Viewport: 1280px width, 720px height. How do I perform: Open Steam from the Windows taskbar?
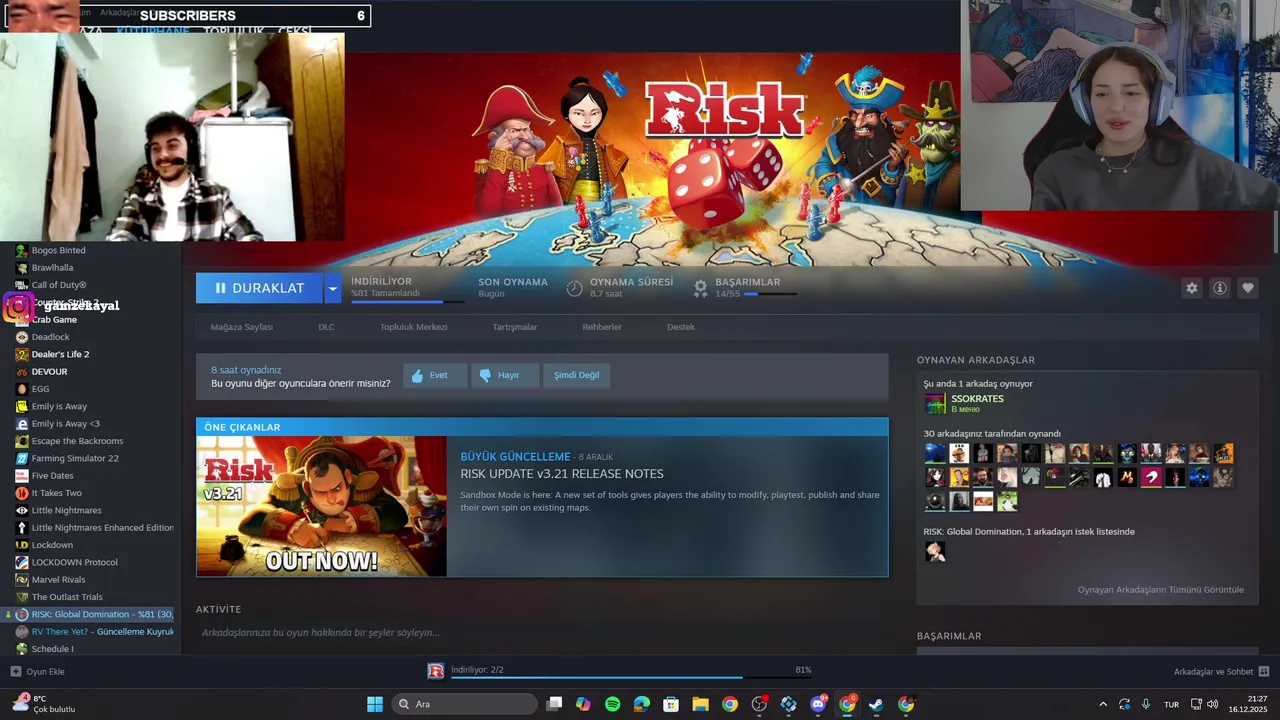(876, 704)
